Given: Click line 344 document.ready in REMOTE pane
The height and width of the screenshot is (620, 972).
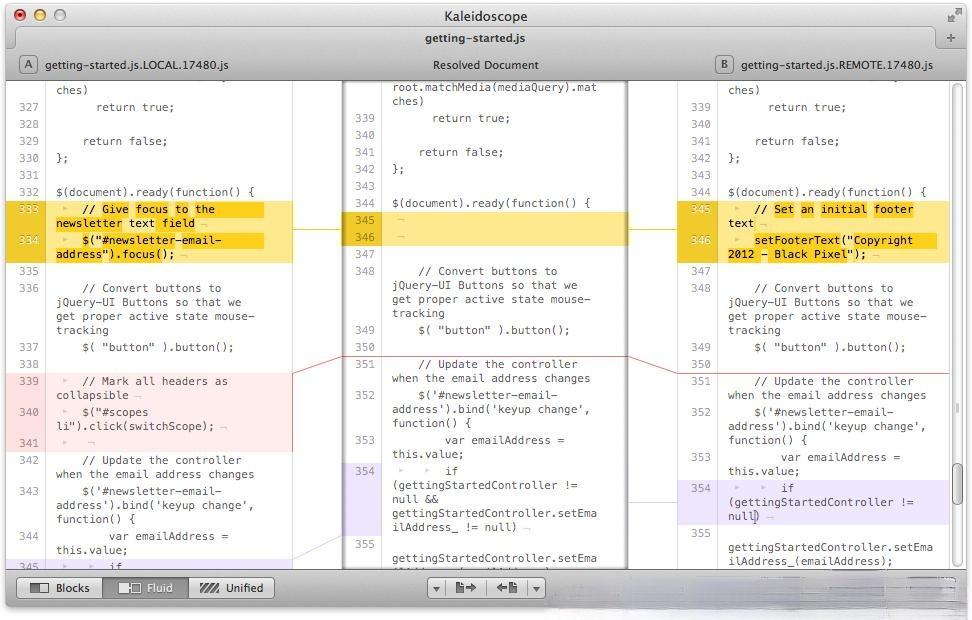Looking at the screenshot, I should (x=827, y=192).
